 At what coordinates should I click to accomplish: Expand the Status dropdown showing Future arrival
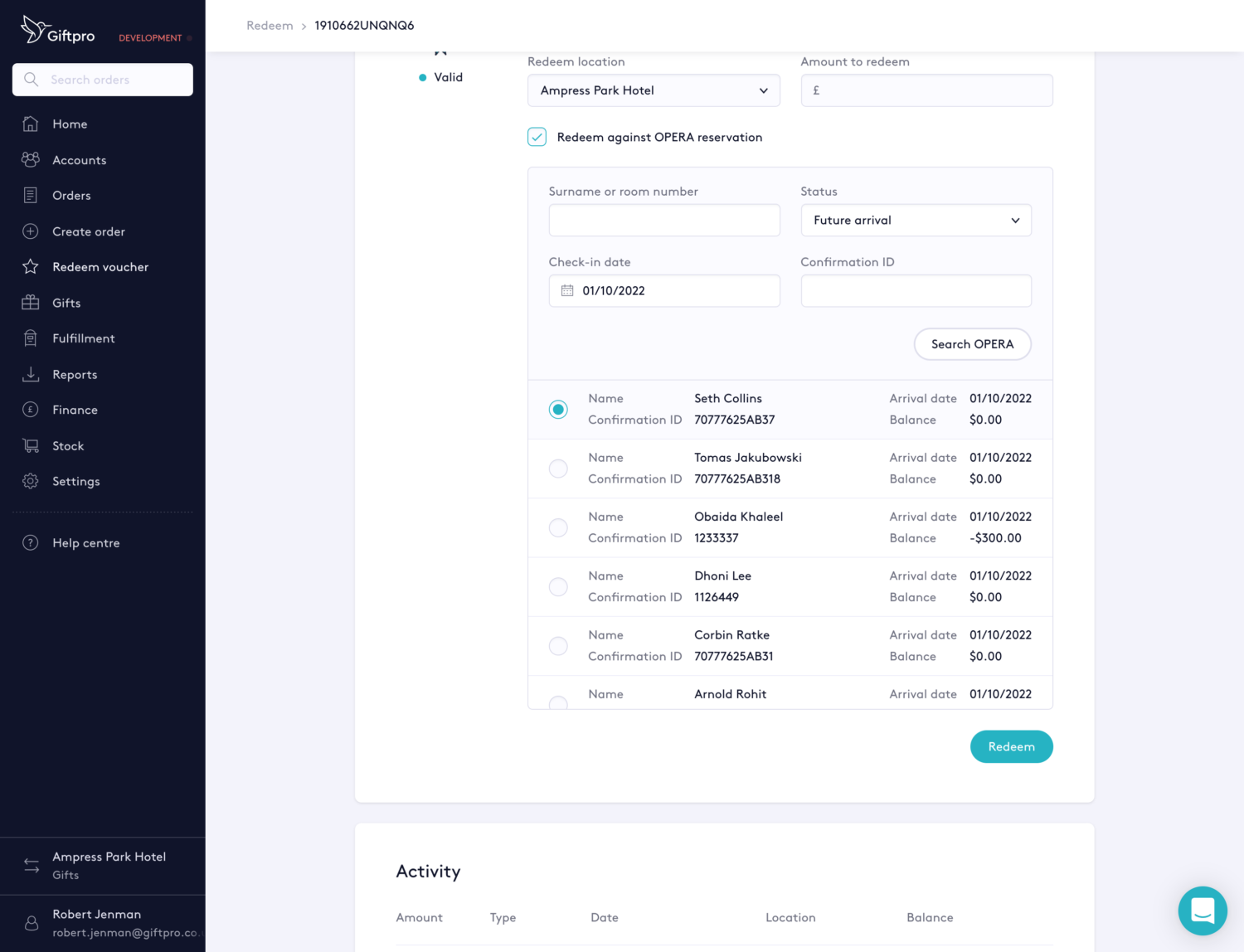click(x=916, y=220)
